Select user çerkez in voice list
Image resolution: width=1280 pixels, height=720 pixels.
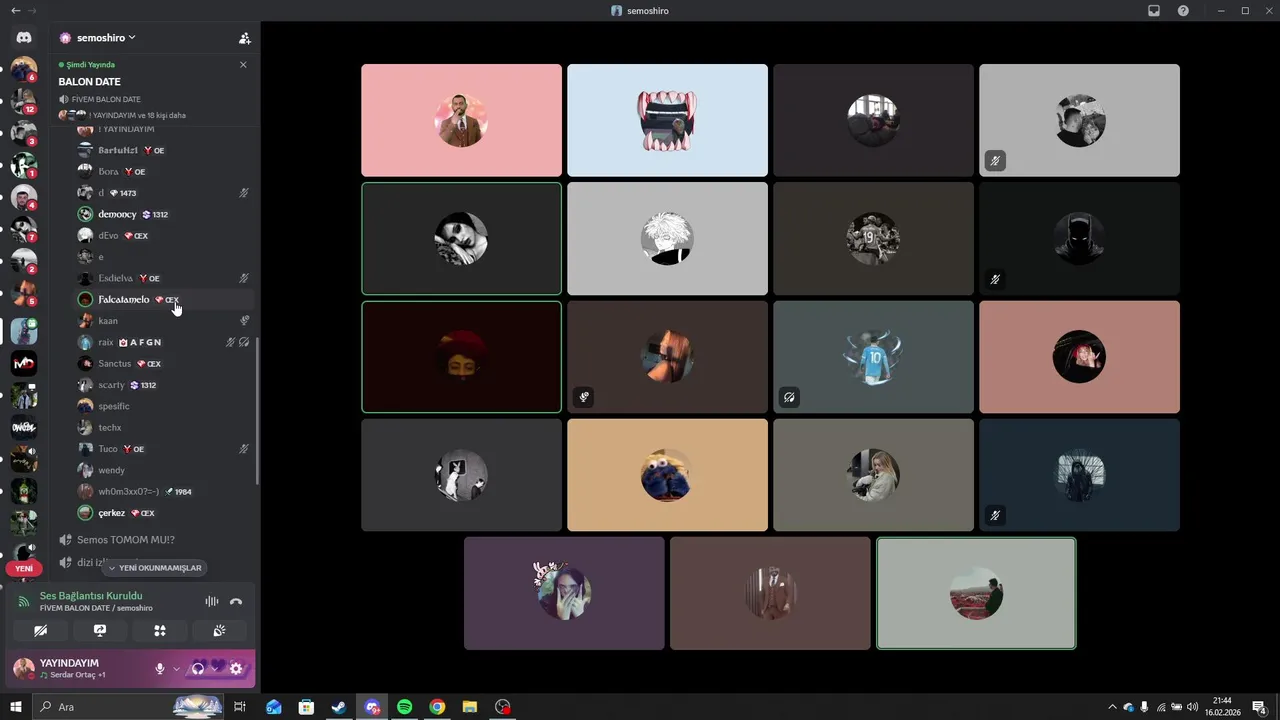click(165, 513)
